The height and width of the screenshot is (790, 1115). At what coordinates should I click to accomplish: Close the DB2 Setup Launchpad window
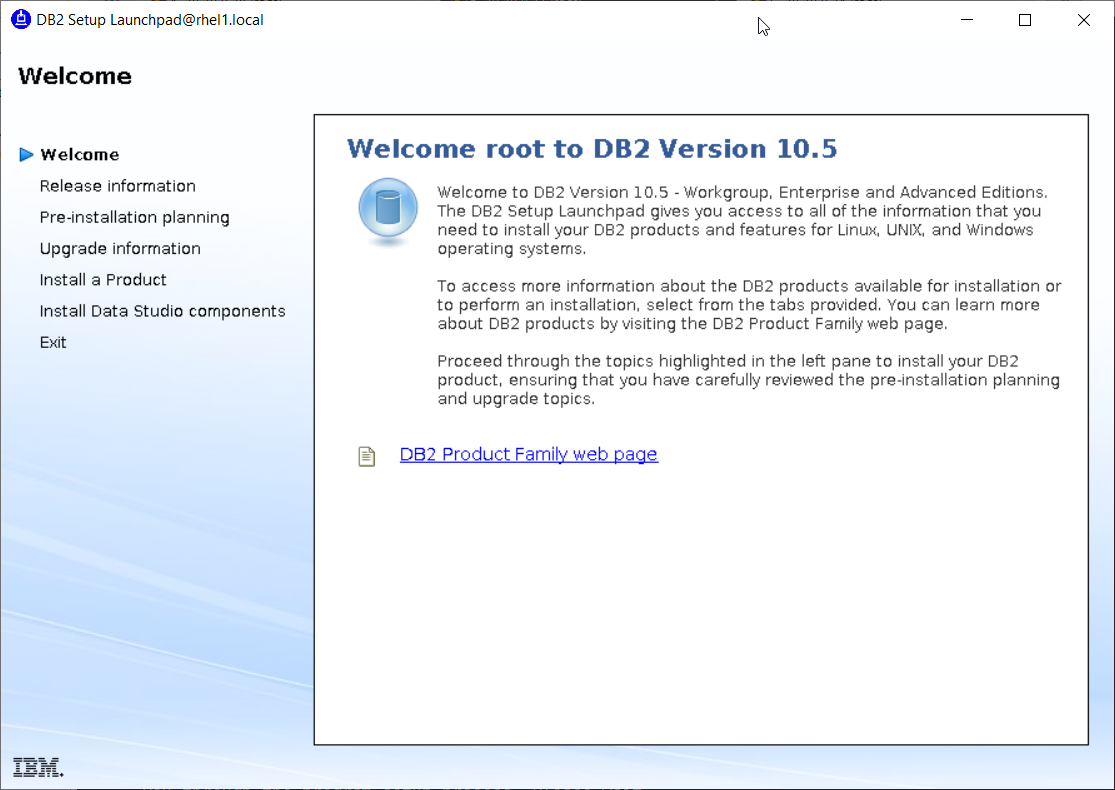click(x=1083, y=19)
